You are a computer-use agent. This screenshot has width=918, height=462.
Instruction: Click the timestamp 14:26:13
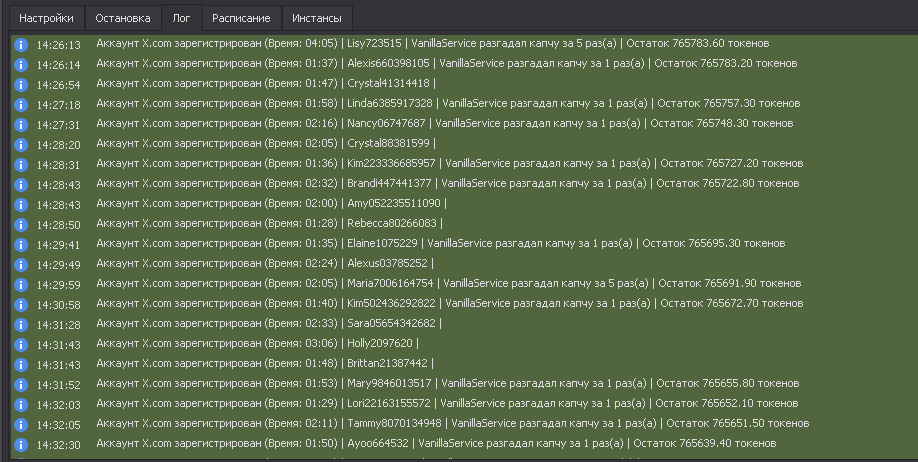click(x=59, y=45)
